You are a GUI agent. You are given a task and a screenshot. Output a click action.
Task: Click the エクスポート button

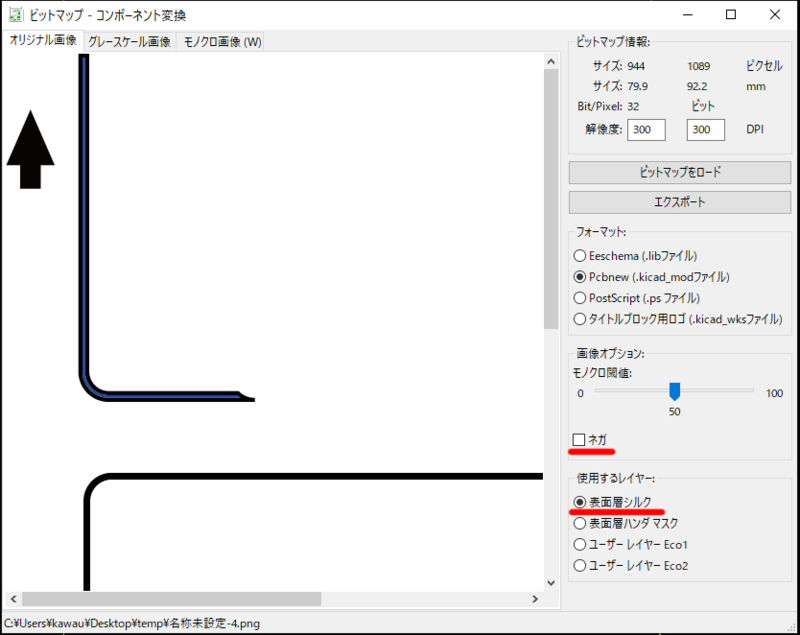[x=679, y=202]
